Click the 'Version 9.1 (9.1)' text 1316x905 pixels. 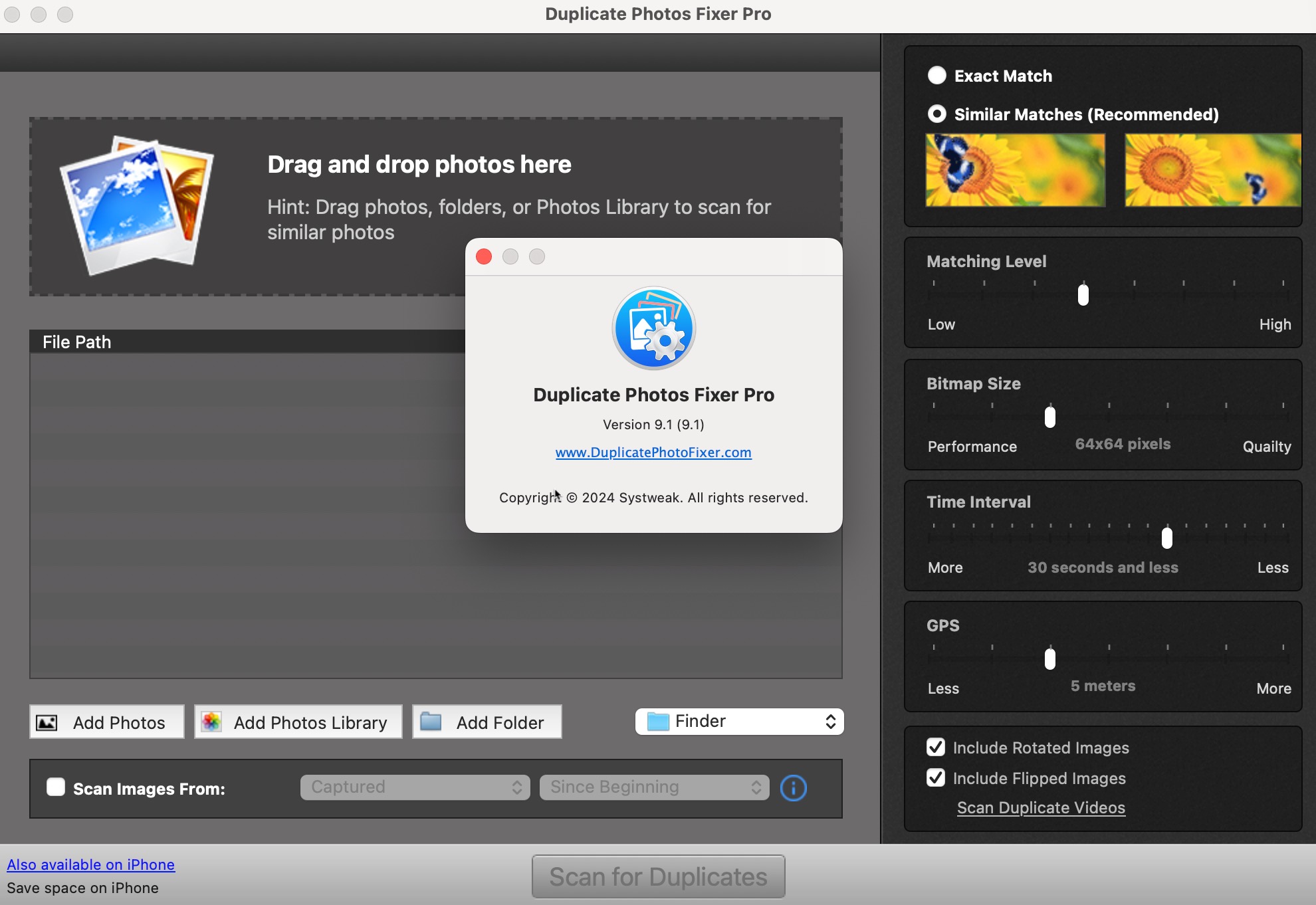click(653, 425)
